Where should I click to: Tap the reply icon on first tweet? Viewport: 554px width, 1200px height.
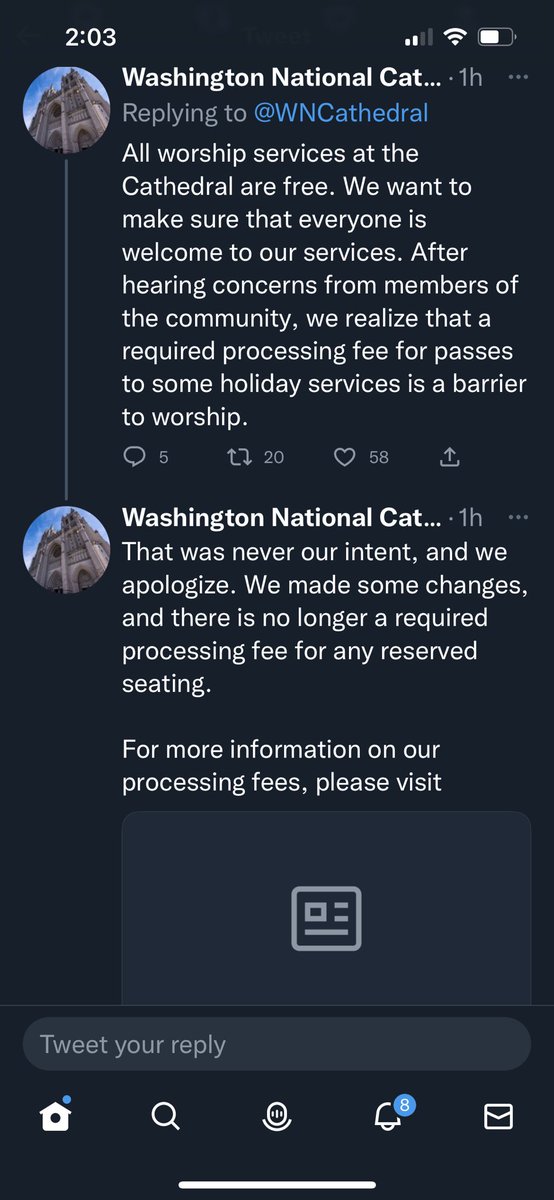[x=135, y=457]
